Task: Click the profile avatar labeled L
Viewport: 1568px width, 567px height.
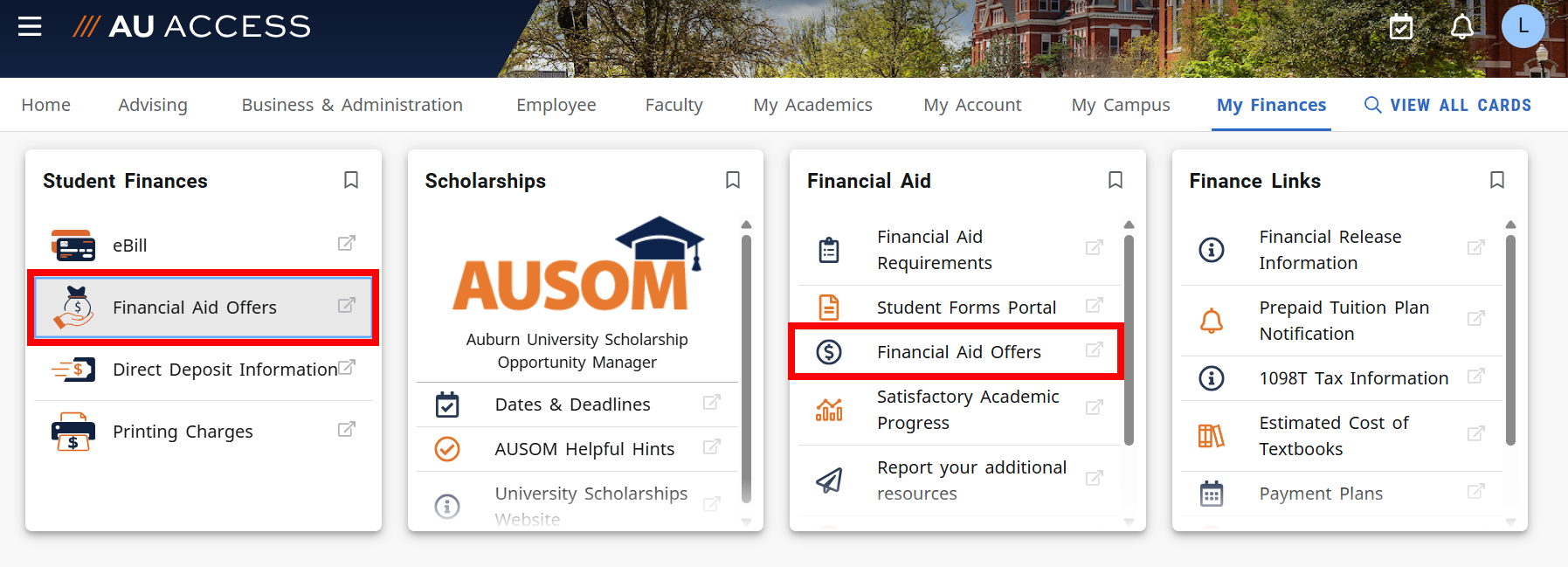Action: click(x=1523, y=26)
